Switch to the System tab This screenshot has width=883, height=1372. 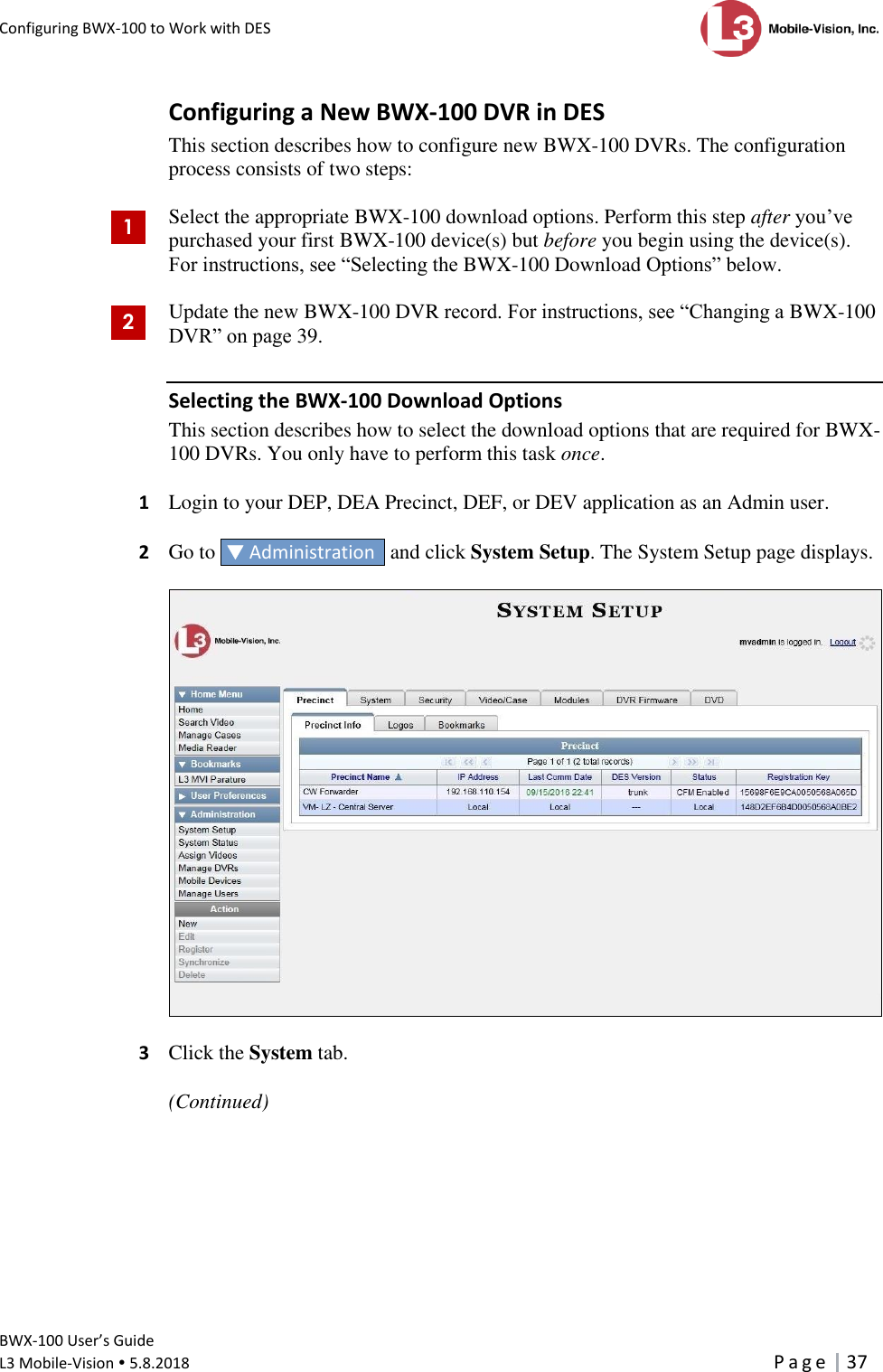coord(375,700)
